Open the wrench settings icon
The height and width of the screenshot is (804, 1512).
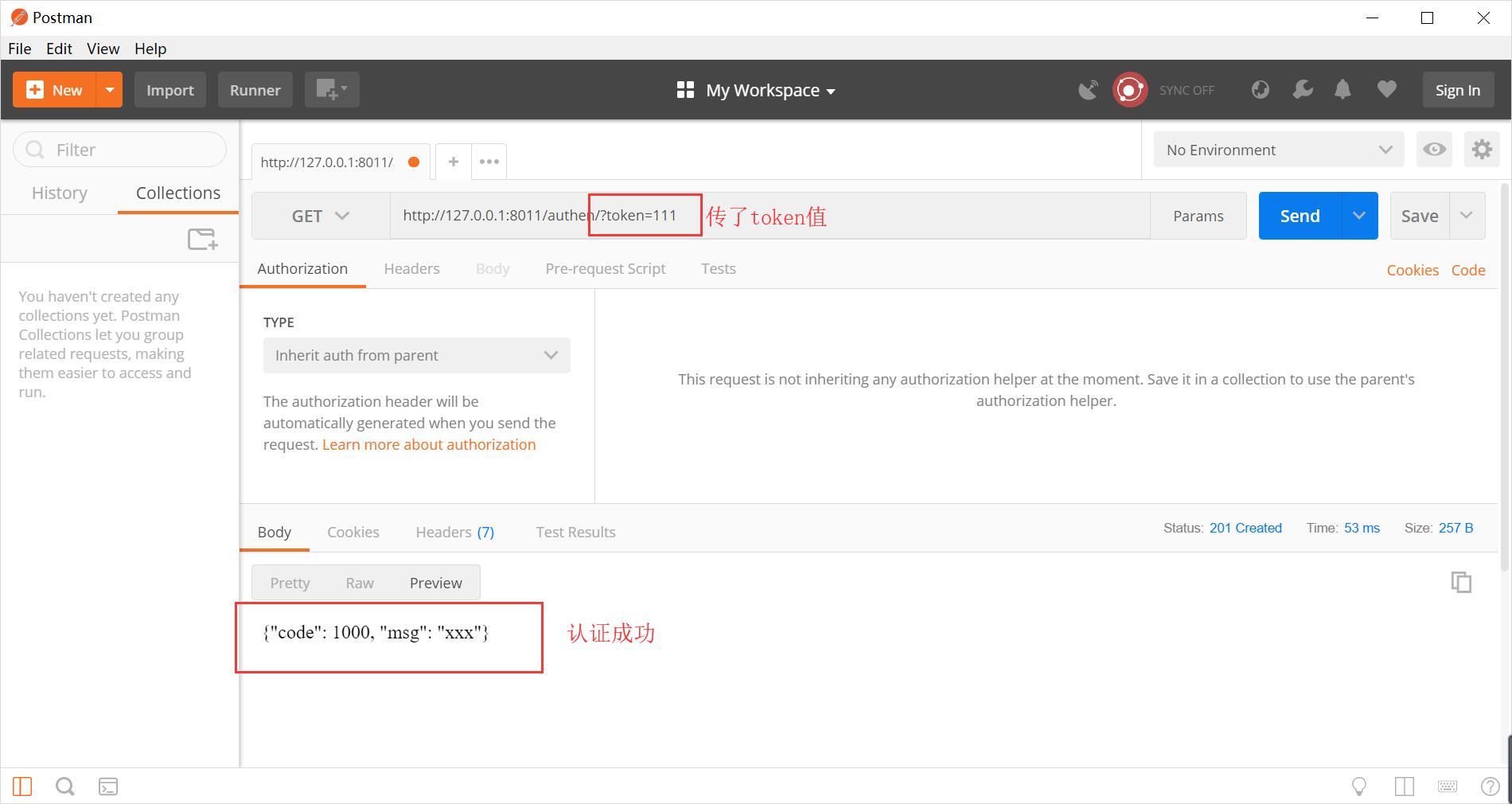[x=1303, y=90]
